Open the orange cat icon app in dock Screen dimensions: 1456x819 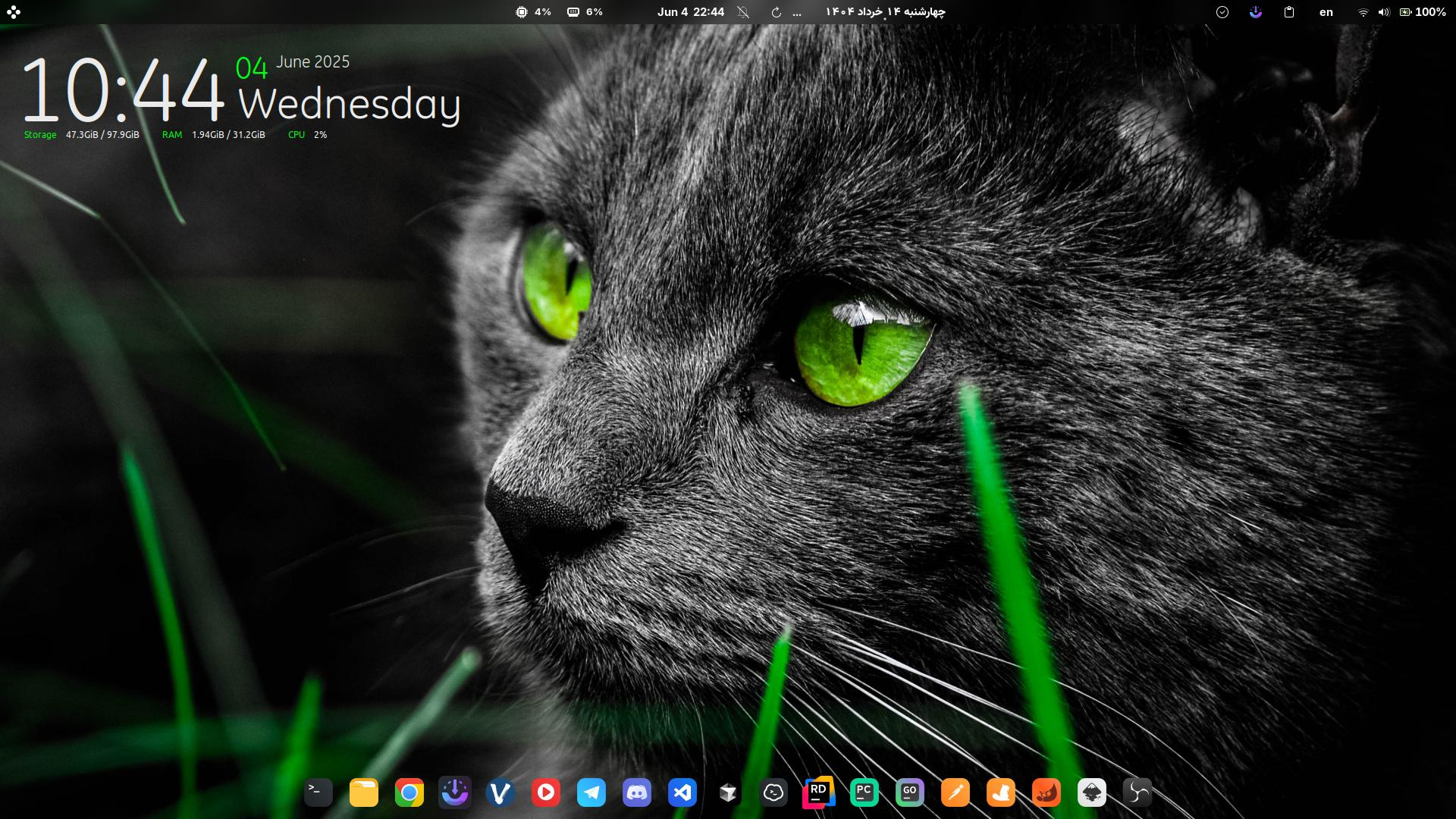(x=1001, y=792)
